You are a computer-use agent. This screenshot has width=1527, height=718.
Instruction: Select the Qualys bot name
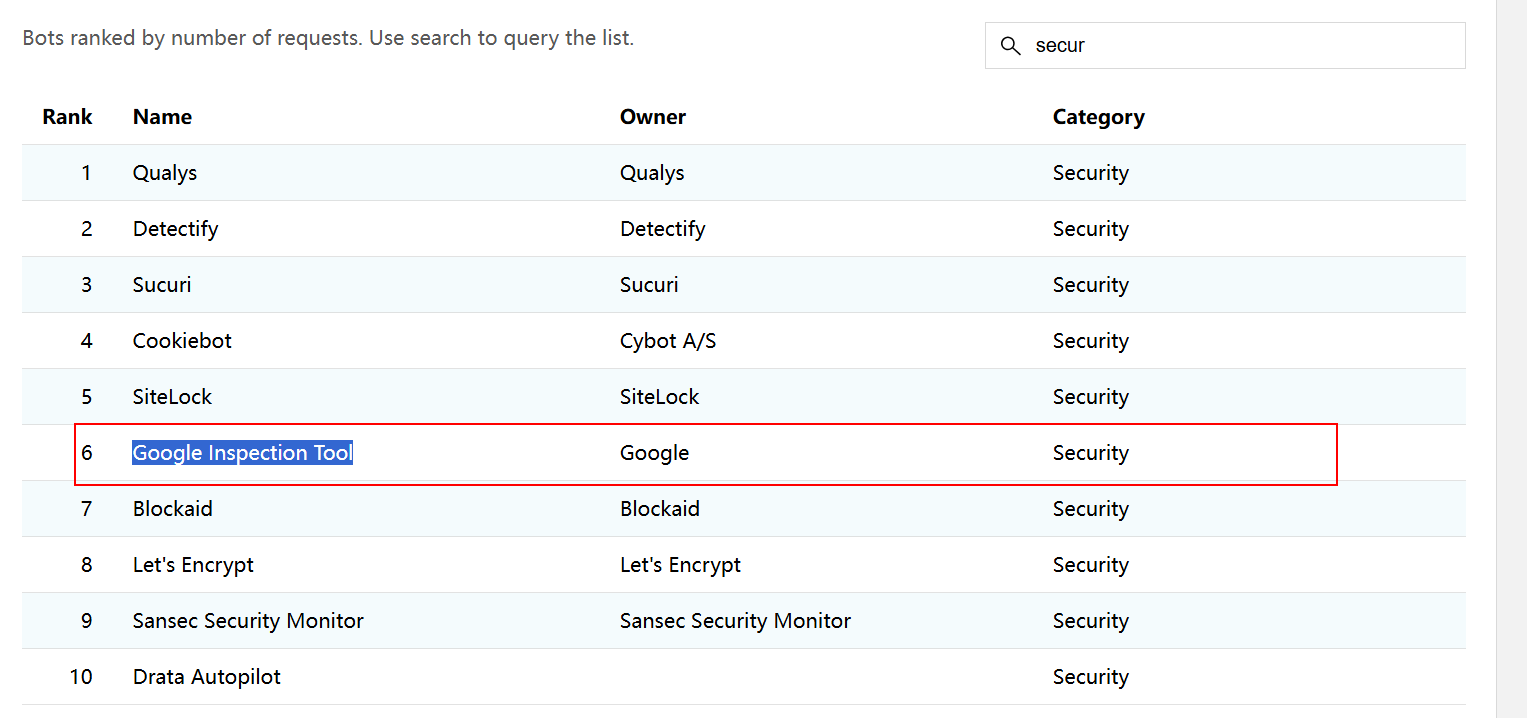[165, 173]
